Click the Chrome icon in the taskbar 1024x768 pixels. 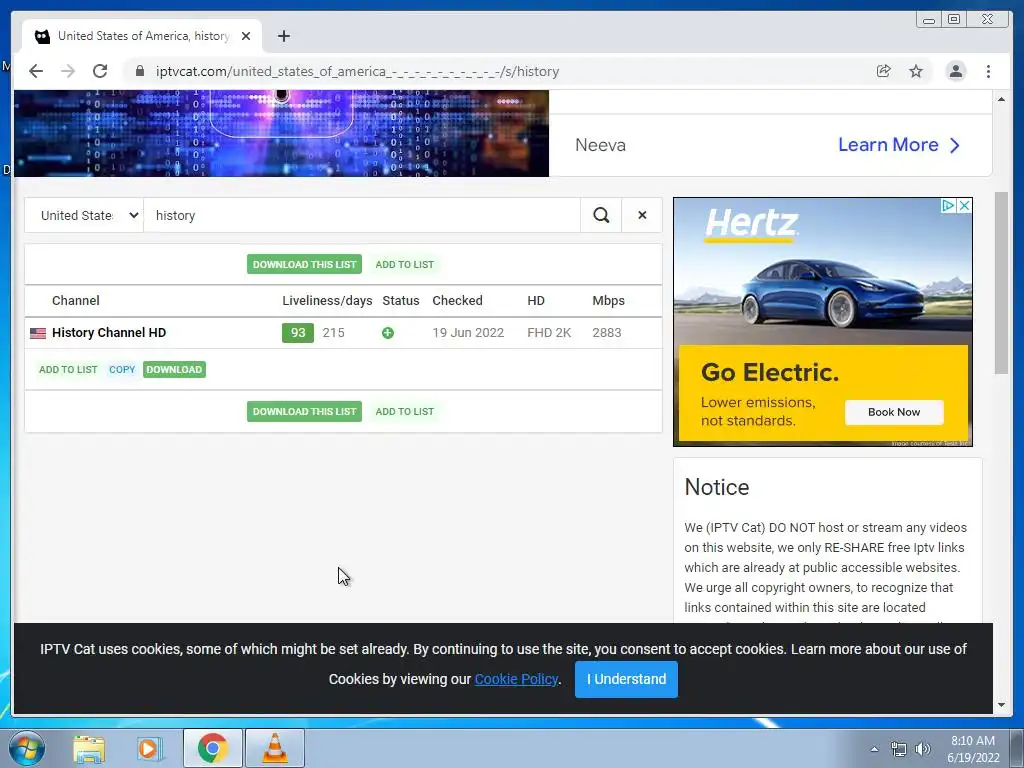(212, 748)
